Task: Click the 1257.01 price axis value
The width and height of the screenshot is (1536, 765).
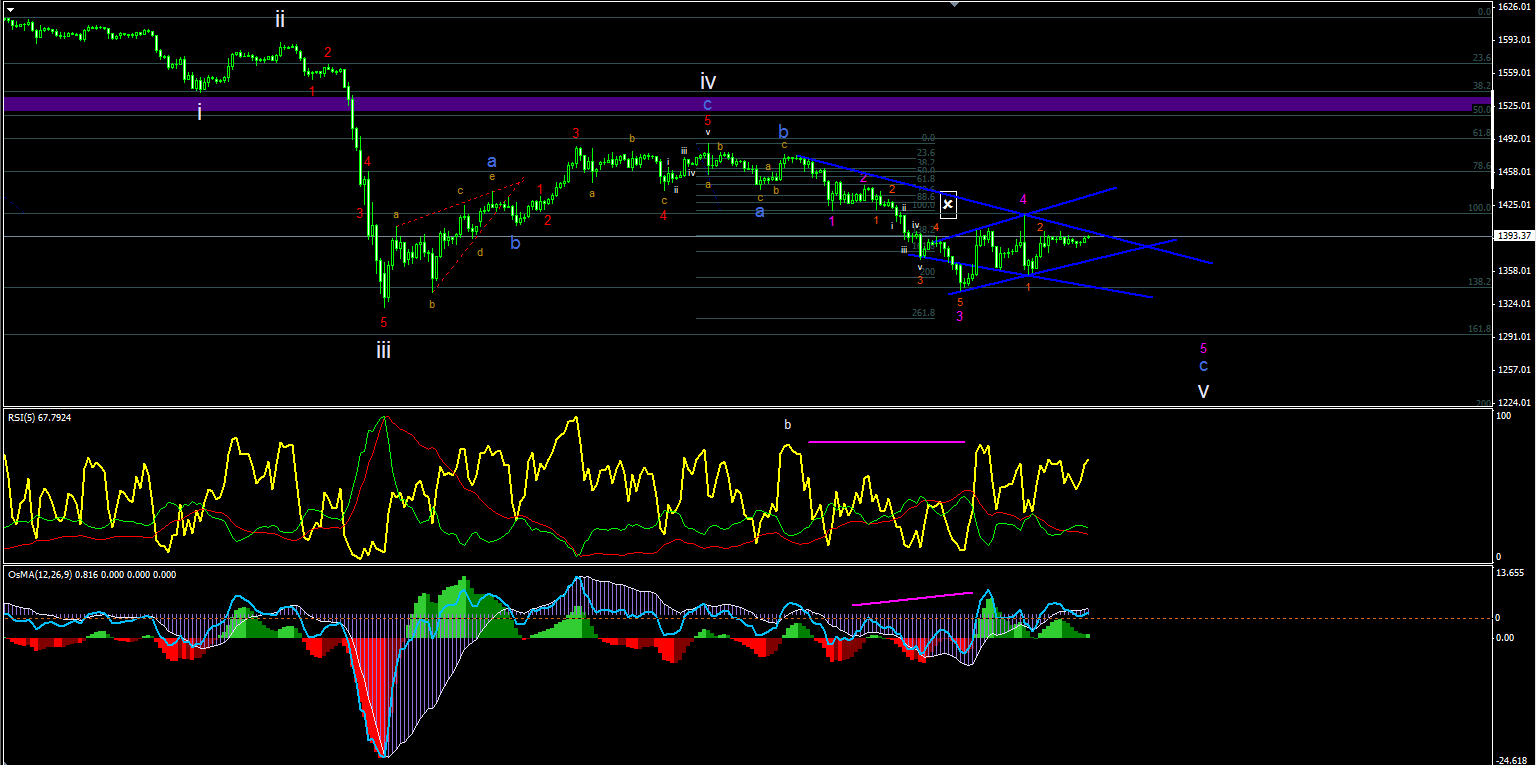Action: click(x=1514, y=370)
